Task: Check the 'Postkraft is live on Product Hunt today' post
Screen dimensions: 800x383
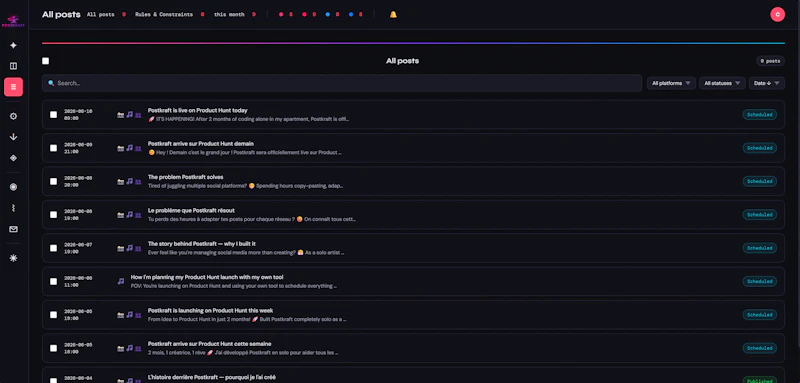Action: pyautogui.click(x=54, y=115)
